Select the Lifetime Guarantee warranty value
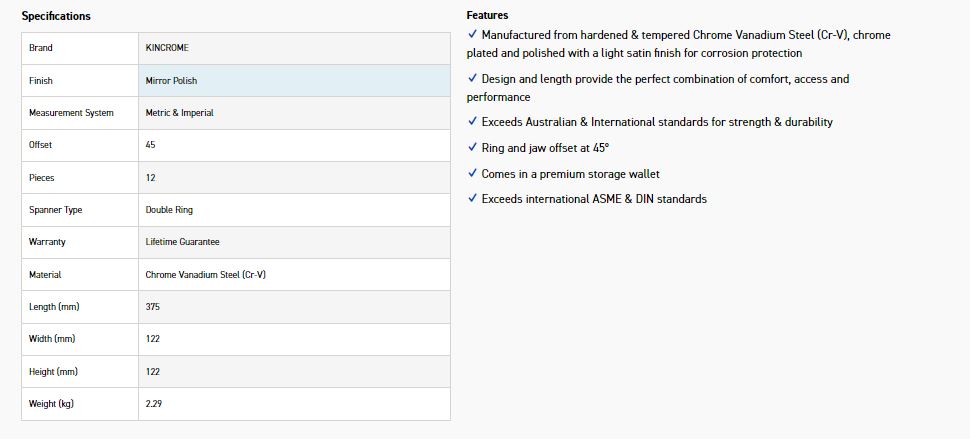Image resolution: width=970 pixels, height=439 pixels. [183, 242]
